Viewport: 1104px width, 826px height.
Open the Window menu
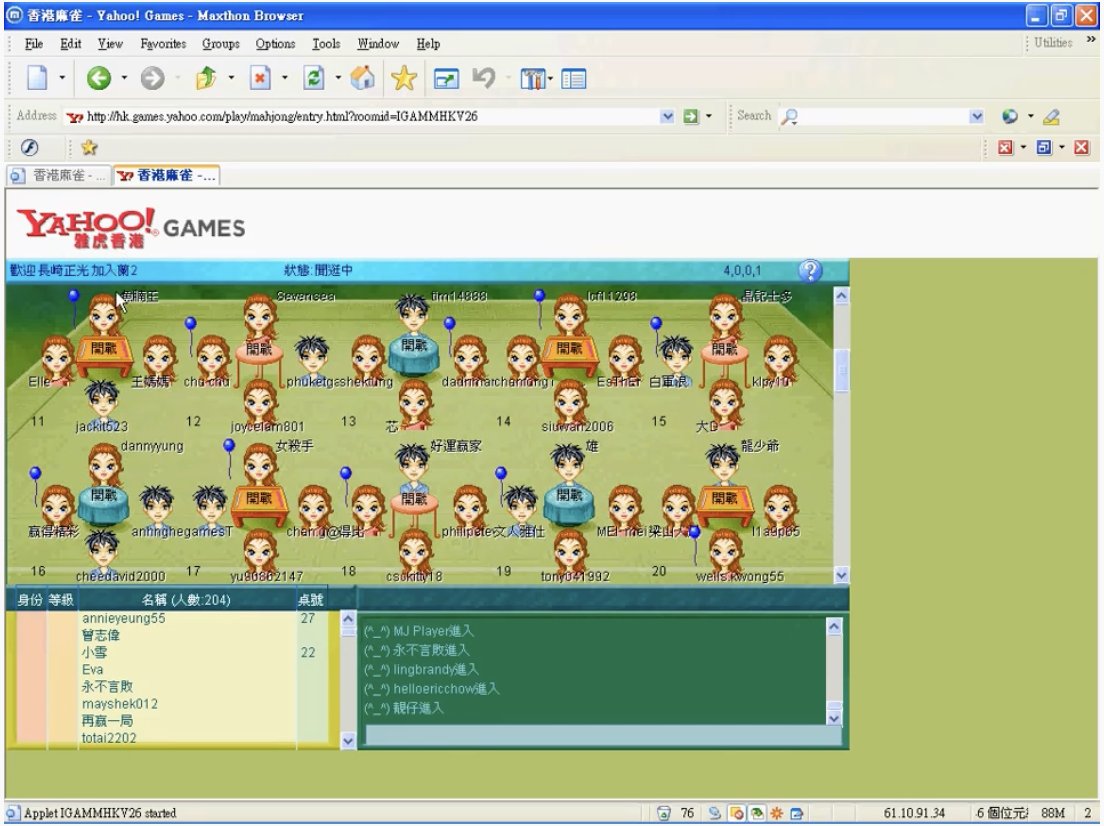(378, 44)
